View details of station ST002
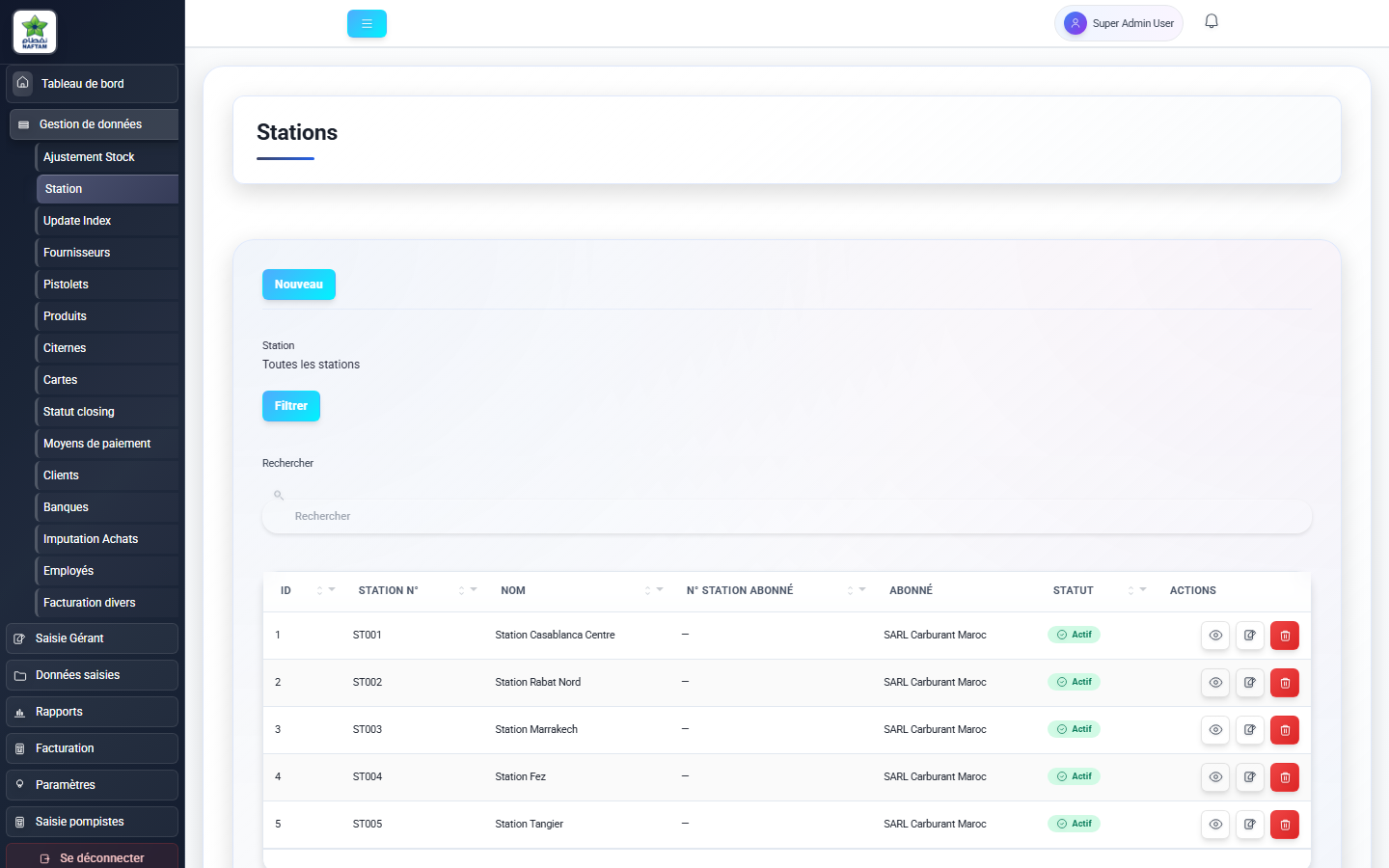 [1215, 683]
